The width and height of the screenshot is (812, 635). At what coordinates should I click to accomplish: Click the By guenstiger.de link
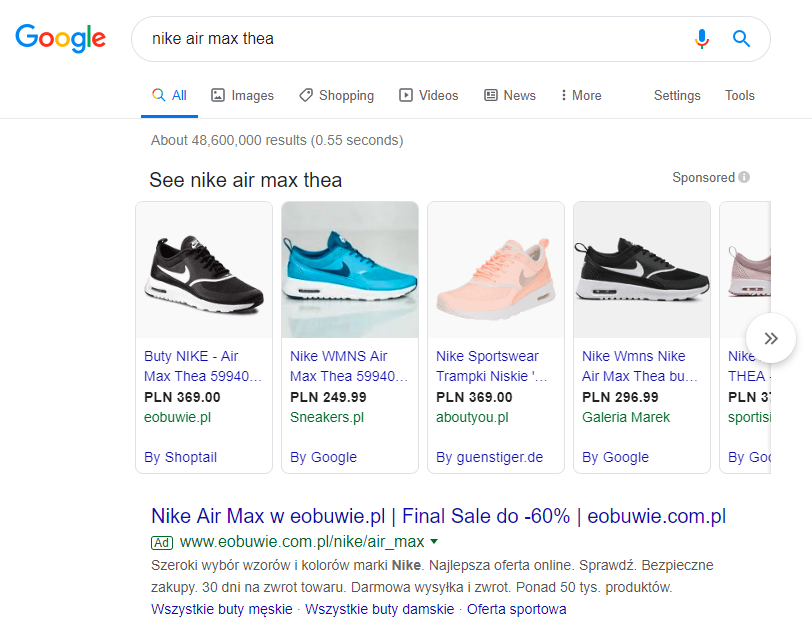489,457
